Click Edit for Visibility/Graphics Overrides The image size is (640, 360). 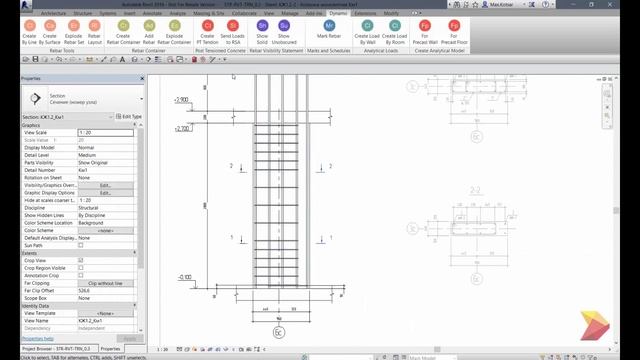point(105,185)
